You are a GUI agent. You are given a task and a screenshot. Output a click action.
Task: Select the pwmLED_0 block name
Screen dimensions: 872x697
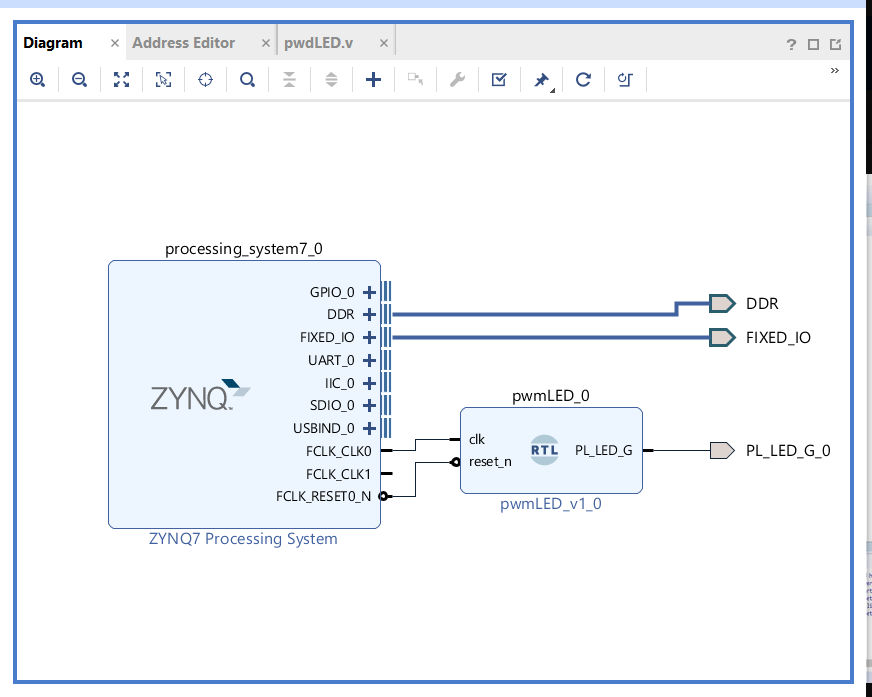click(x=551, y=396)
